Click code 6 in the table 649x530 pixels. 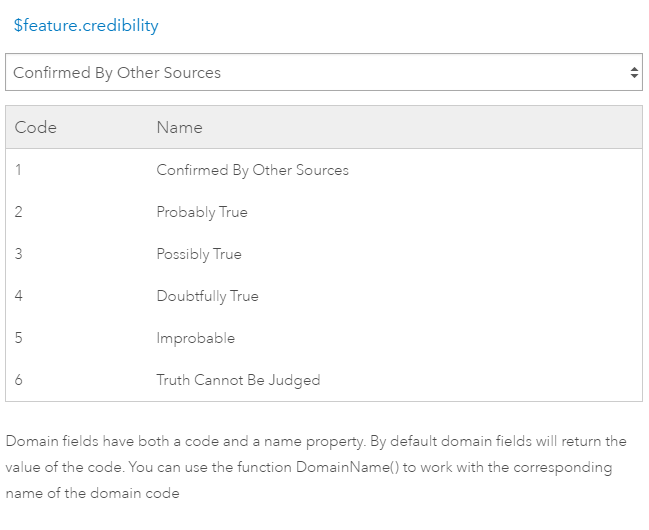[19, 379]
